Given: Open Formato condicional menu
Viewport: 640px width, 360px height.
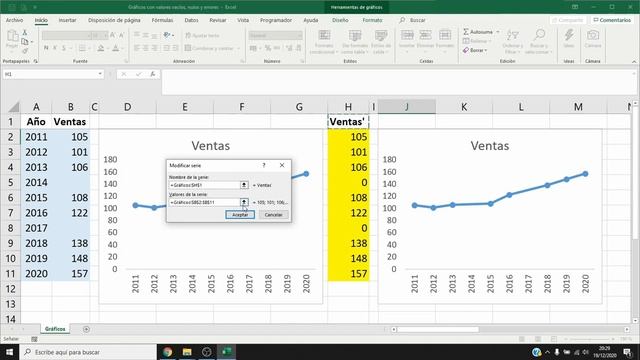Looking at the screenshot, I should coord(324,42).
